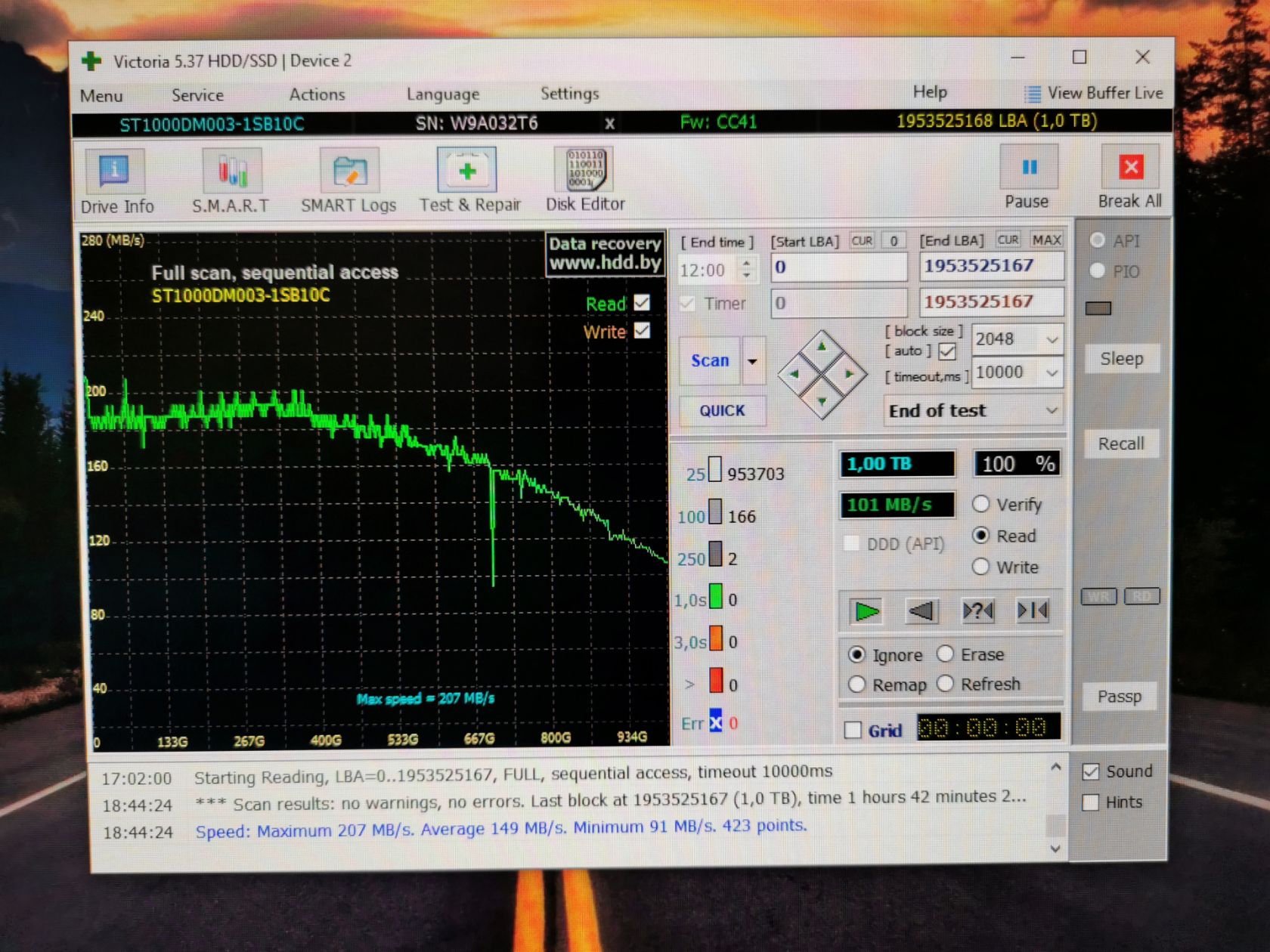Select the Remap radio button
The height and width of the screenshot is (952, 1270).
pyautogui.click(x=856, y=685)
